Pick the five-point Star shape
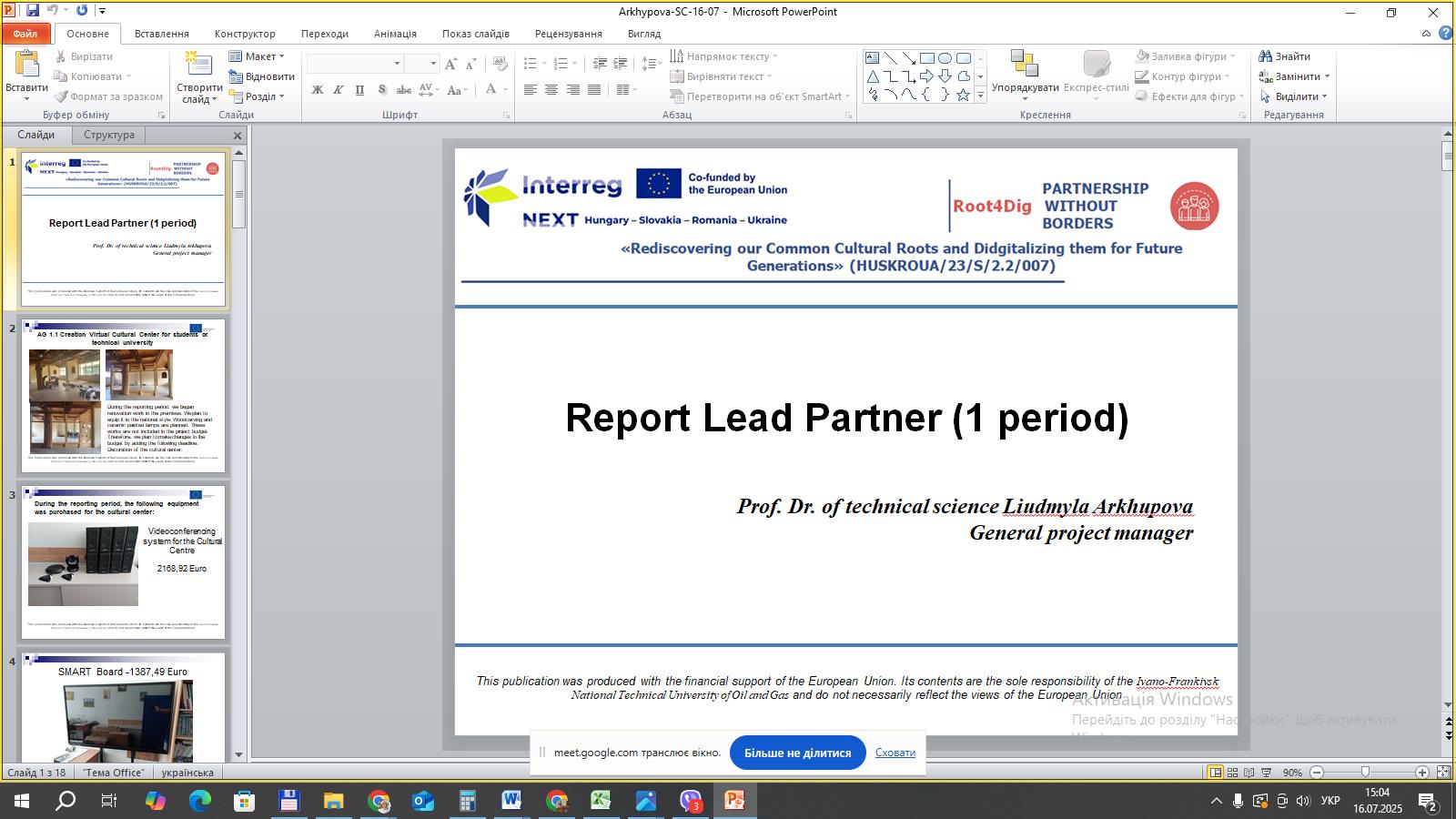The height and width of the screenshot is (819, 1456). (963, 95)
